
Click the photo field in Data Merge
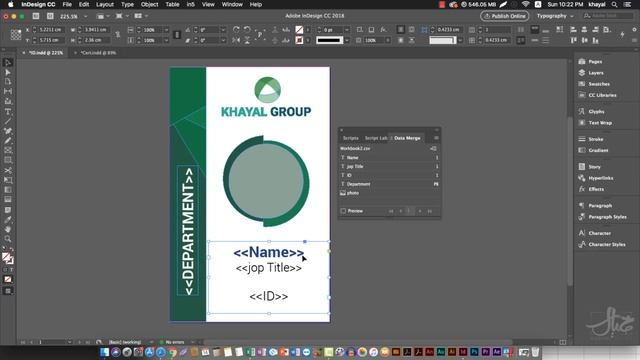[x=389, y=193]
